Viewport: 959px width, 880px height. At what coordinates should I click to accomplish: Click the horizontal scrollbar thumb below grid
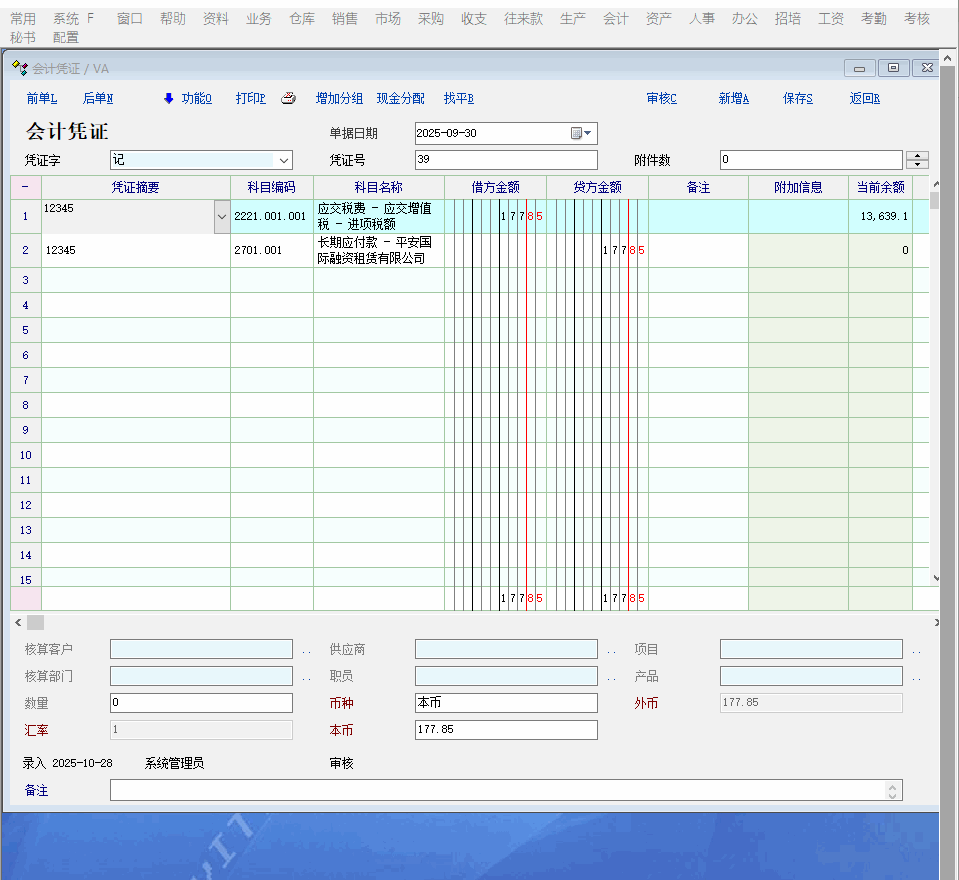pos(35,622)
